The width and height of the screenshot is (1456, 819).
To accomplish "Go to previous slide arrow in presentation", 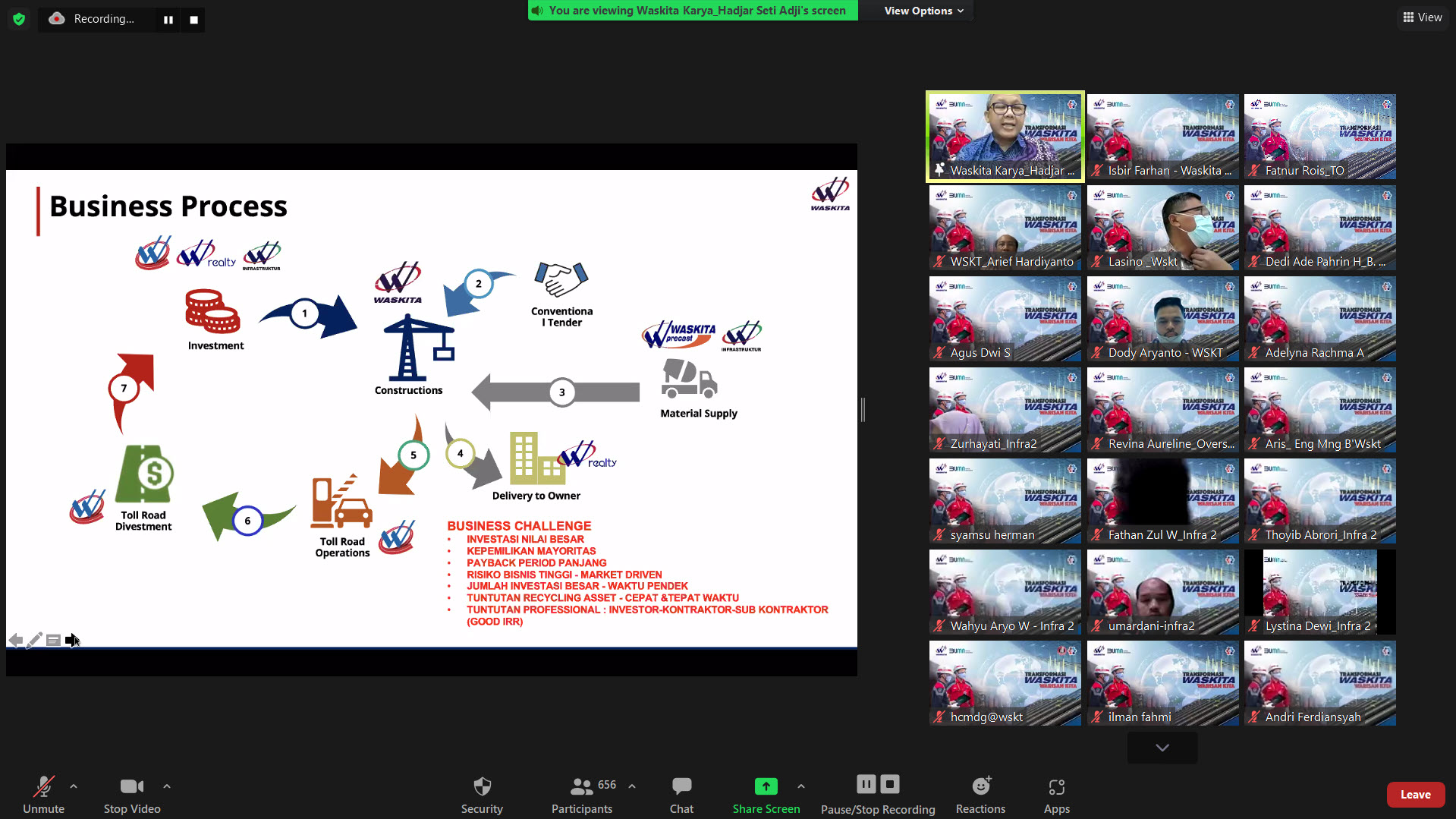I will coord(15,640).
